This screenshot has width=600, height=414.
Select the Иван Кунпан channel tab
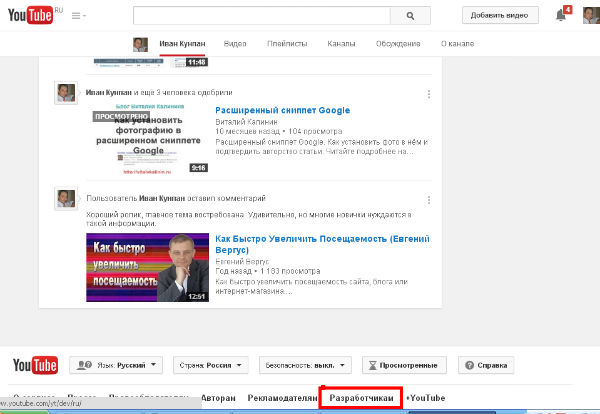coord(182,44)
